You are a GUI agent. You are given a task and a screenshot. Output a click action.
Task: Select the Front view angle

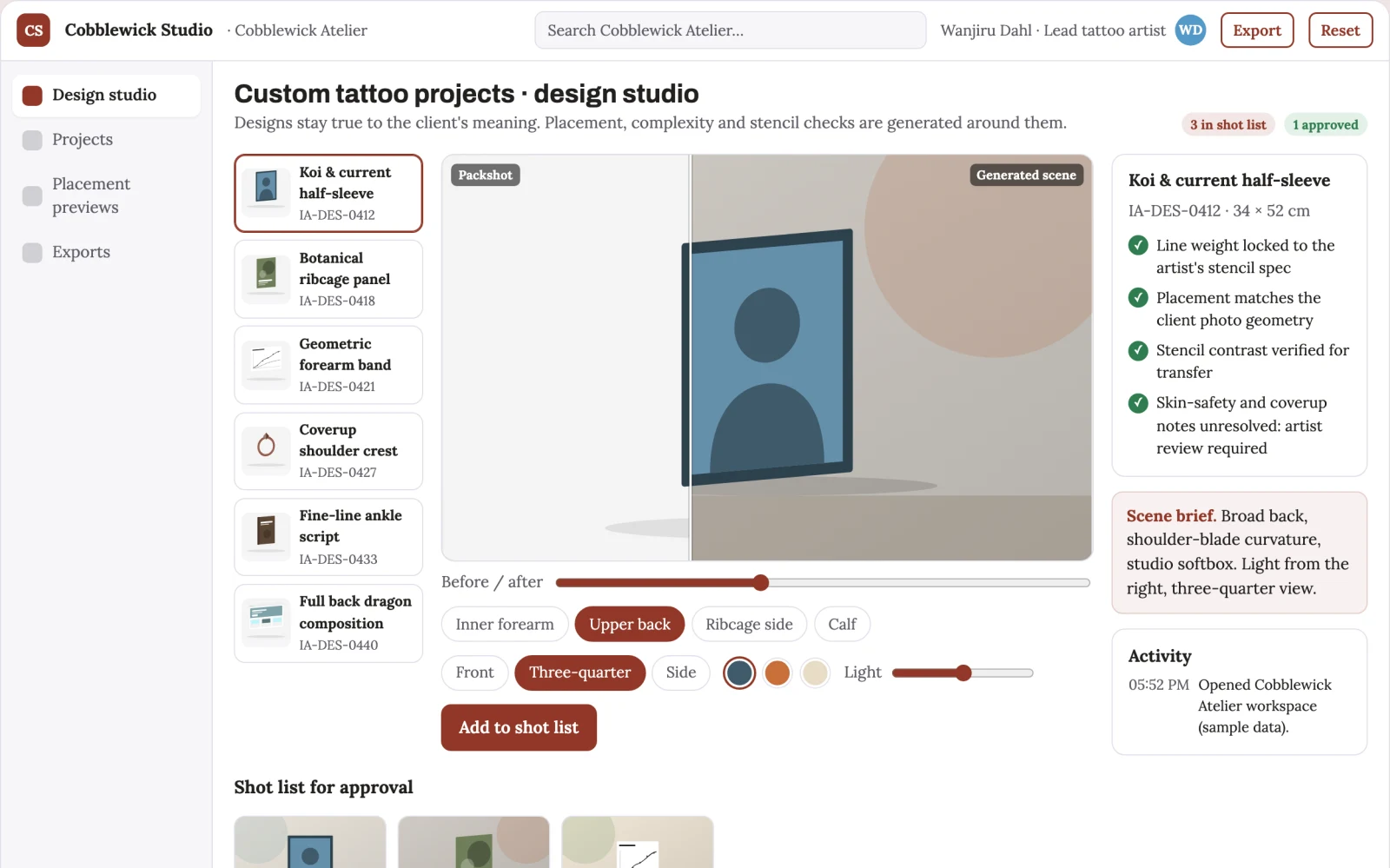[x=474, y=673]
